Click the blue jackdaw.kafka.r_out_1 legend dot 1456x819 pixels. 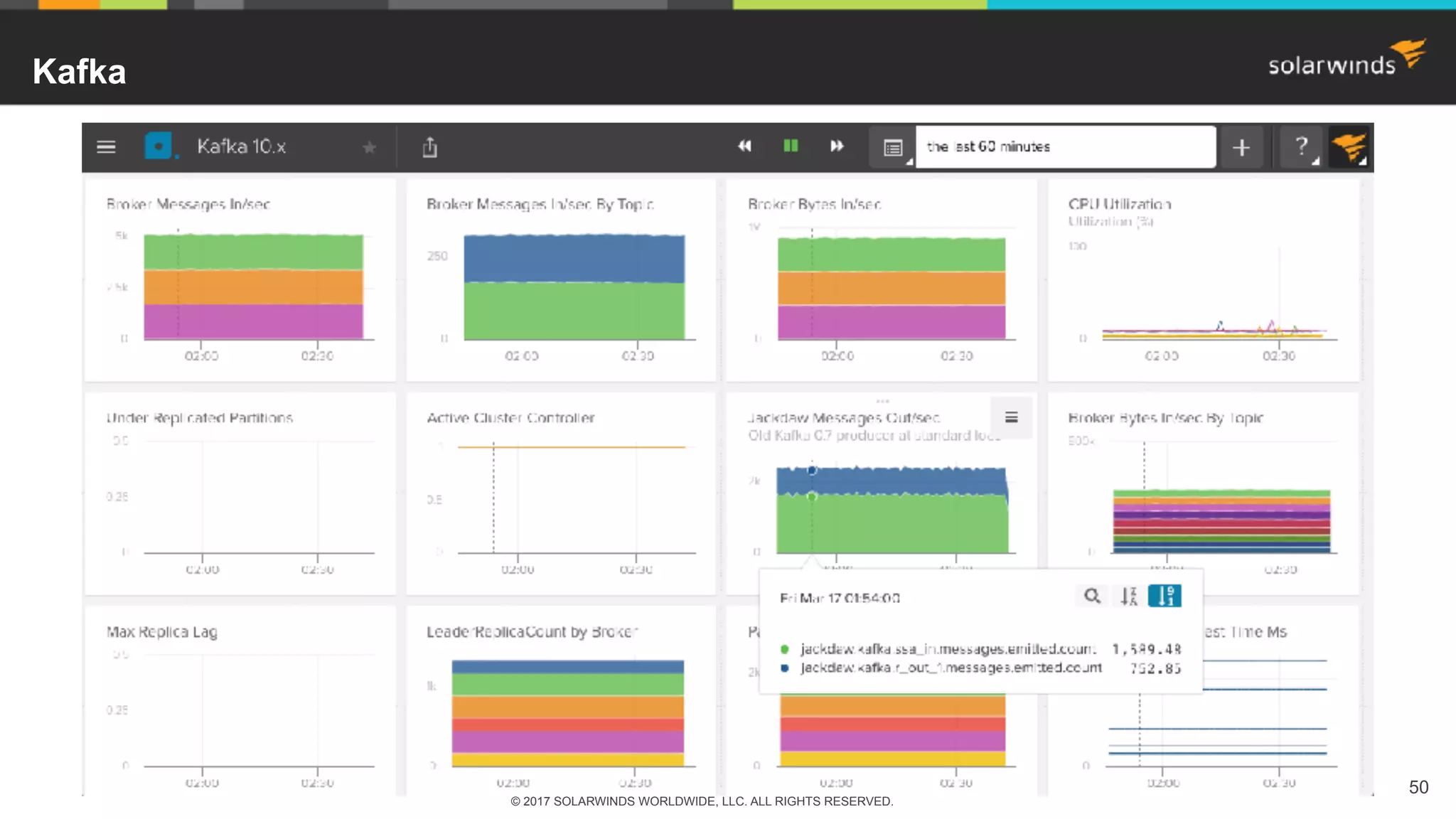click(785, 668)
